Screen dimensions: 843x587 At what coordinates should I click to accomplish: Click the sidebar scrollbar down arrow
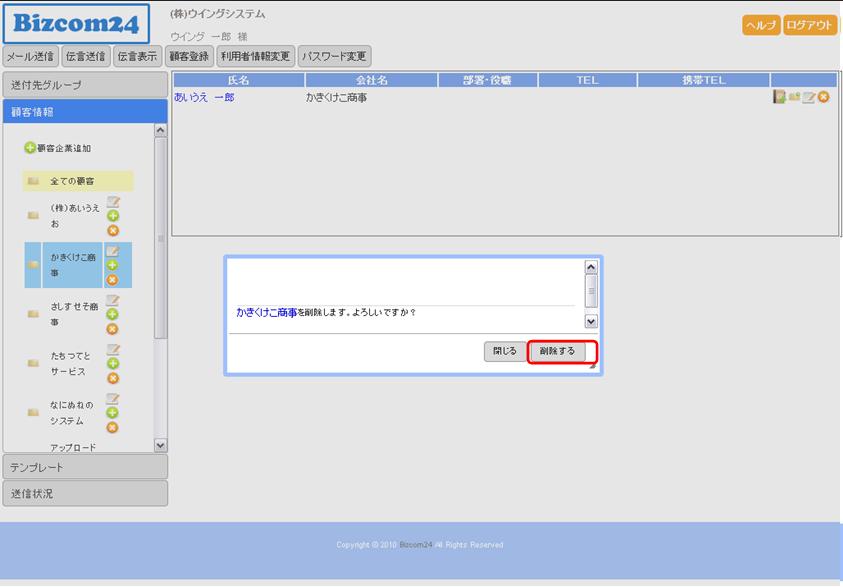click(160, 444)
